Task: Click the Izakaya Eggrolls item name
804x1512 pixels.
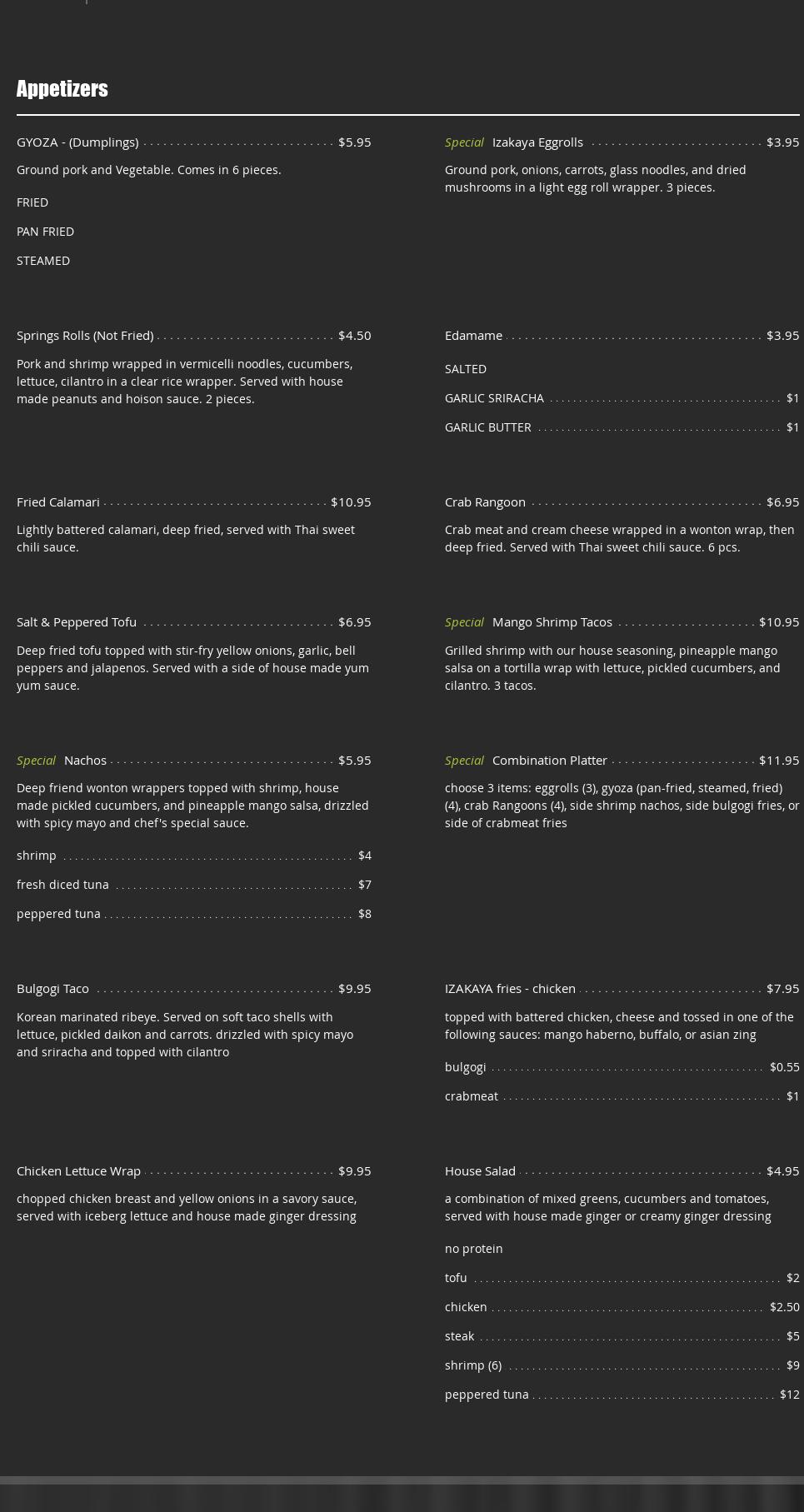Action: pos(537,142)
